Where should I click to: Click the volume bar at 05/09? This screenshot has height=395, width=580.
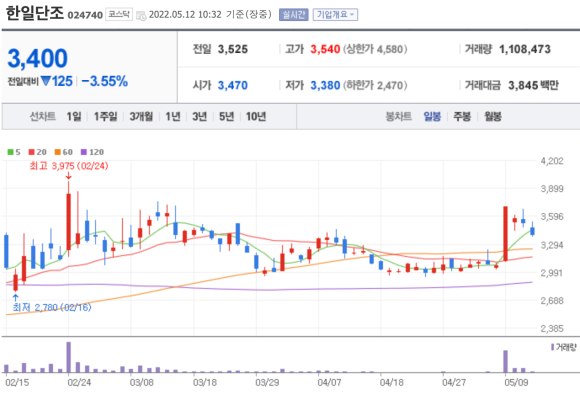(x=505, y=361)
